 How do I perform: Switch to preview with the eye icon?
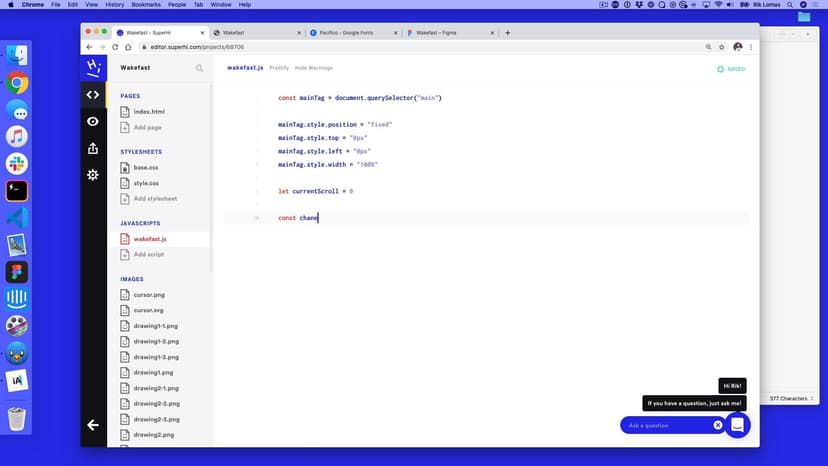click(93, 121)
